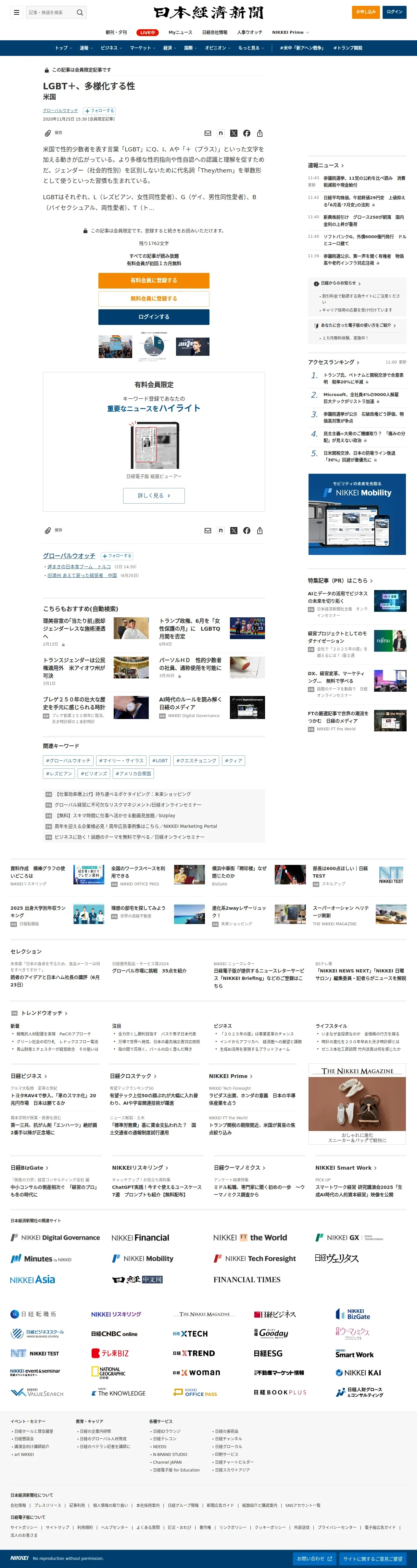417x1568 pixels.
Task: Open 速報ニュース heading link in sidebar
Action: [326, 166]
